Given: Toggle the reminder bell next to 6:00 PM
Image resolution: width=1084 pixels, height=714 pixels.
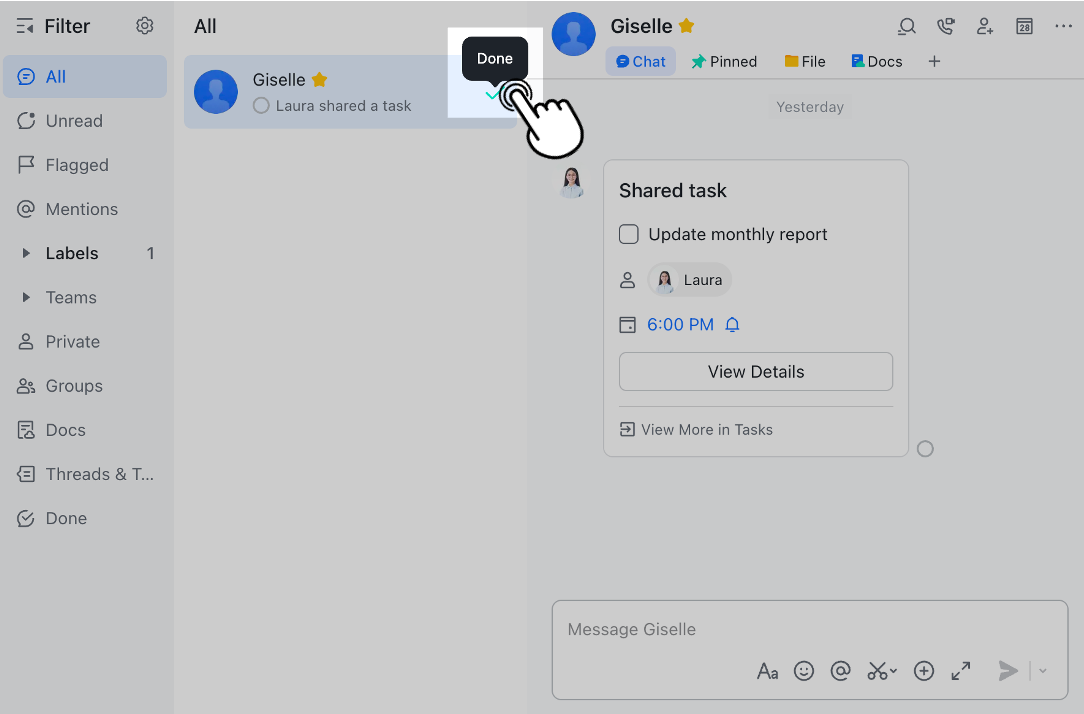Looking at the screenshot, I should click(x=732, y=325).
